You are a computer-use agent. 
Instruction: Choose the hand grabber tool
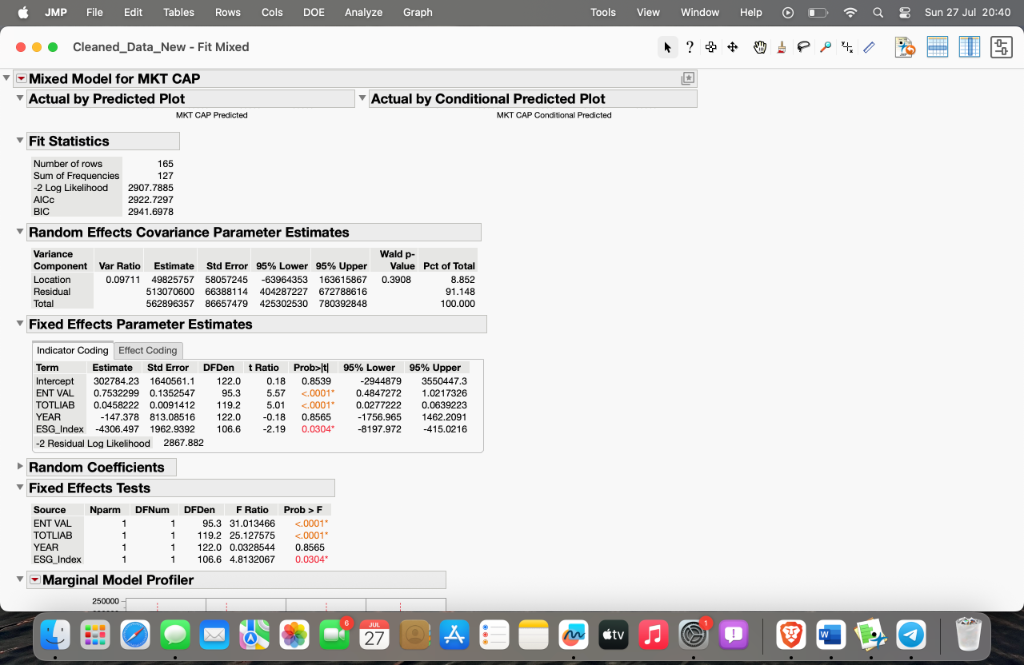tap(759, 47)
